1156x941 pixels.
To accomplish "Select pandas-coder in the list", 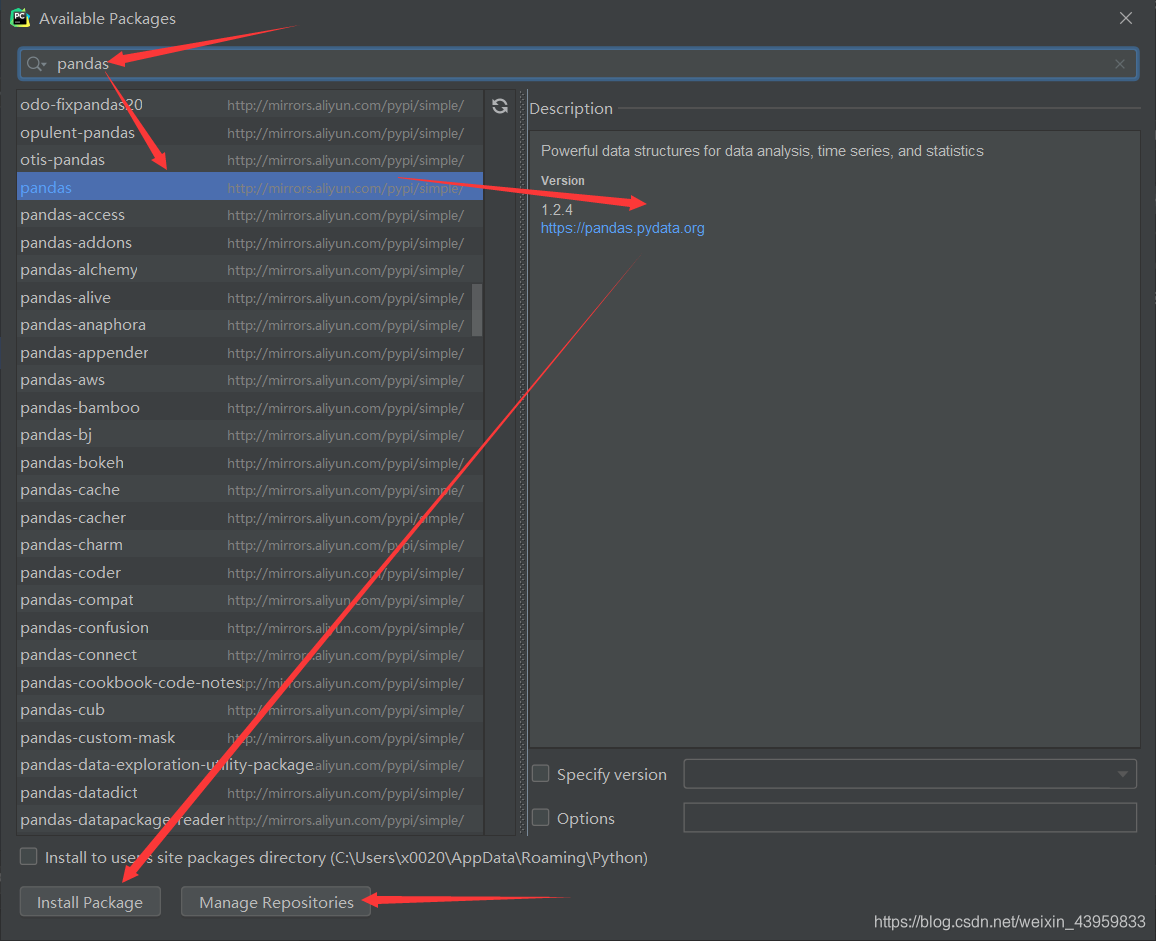I will (250, 572).
